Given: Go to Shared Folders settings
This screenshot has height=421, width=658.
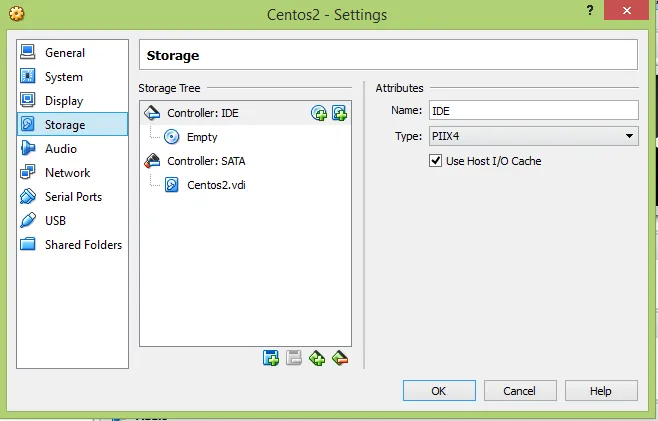Looking at the screenshot, I should pos(83,245).
